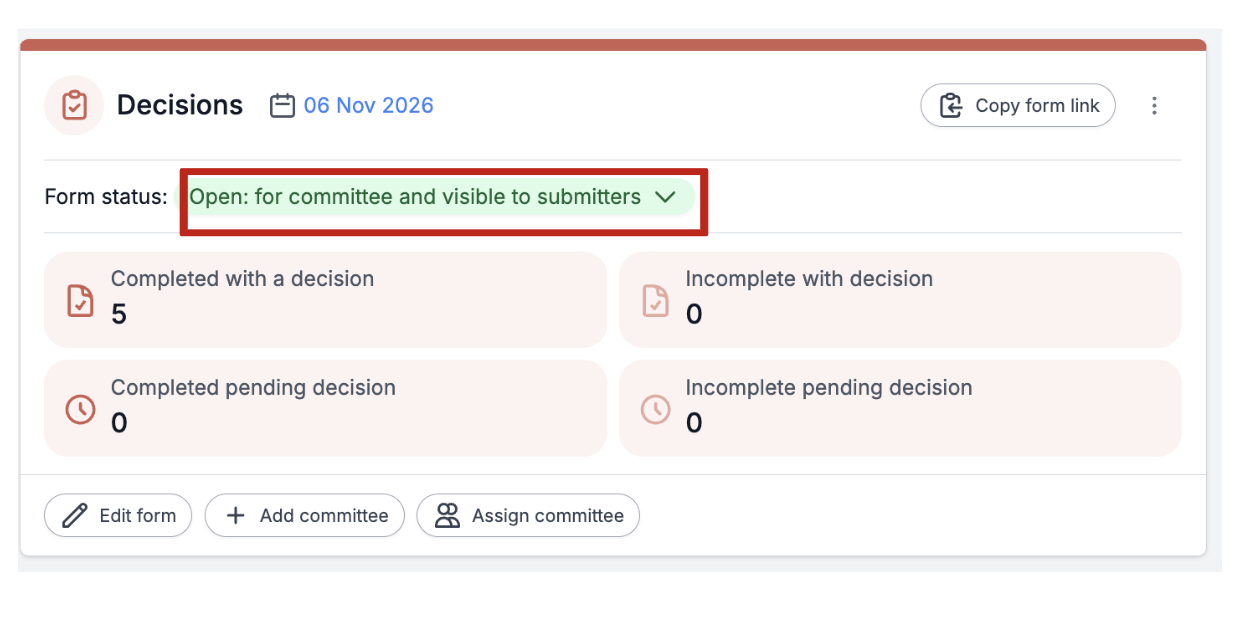Click the Completed pending decision clock icon
The width and height of the screenshot is (1250, 620).
[x=80, y=408]
